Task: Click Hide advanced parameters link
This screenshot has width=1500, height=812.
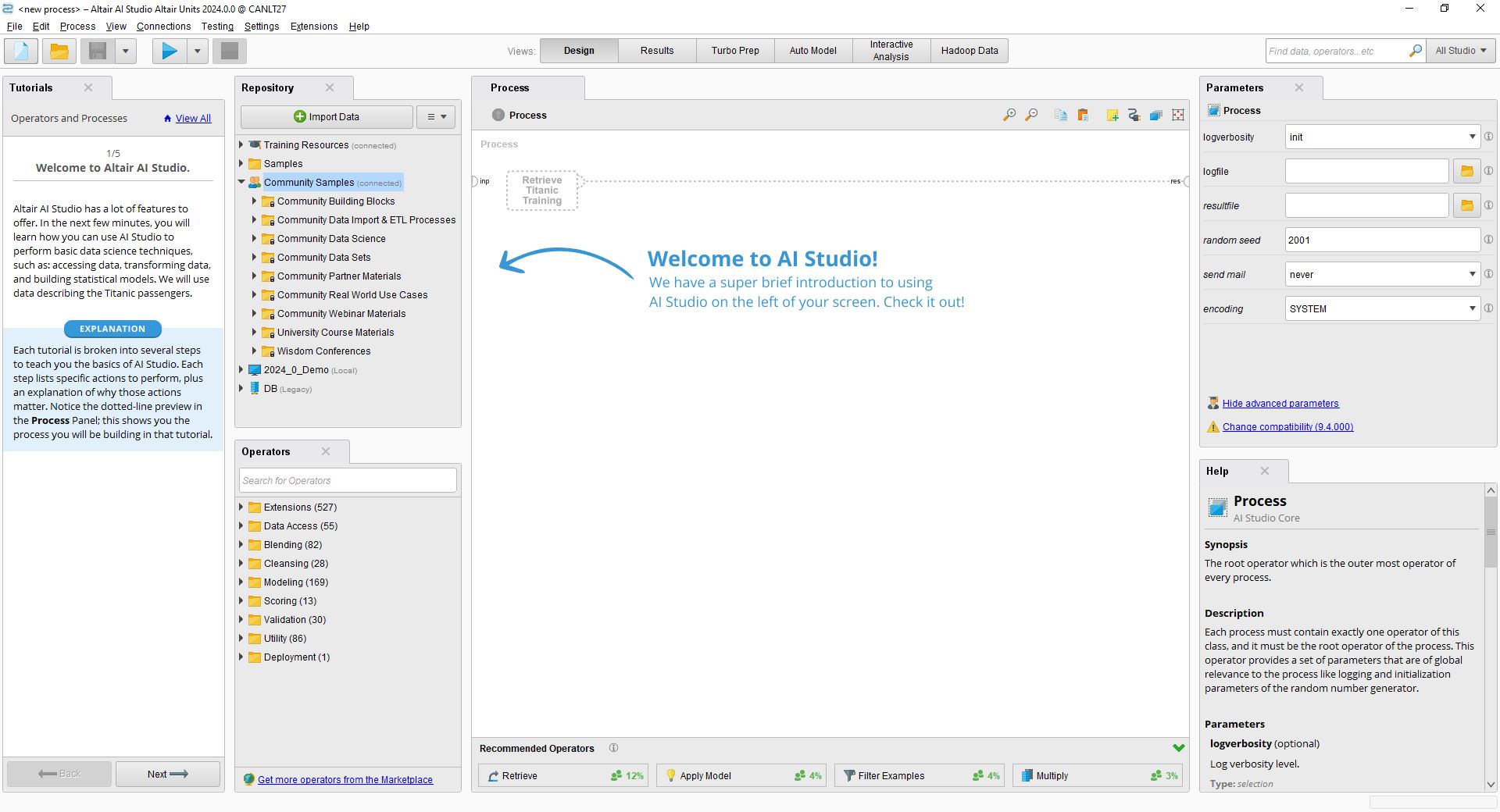Action: coord(1280,404)
